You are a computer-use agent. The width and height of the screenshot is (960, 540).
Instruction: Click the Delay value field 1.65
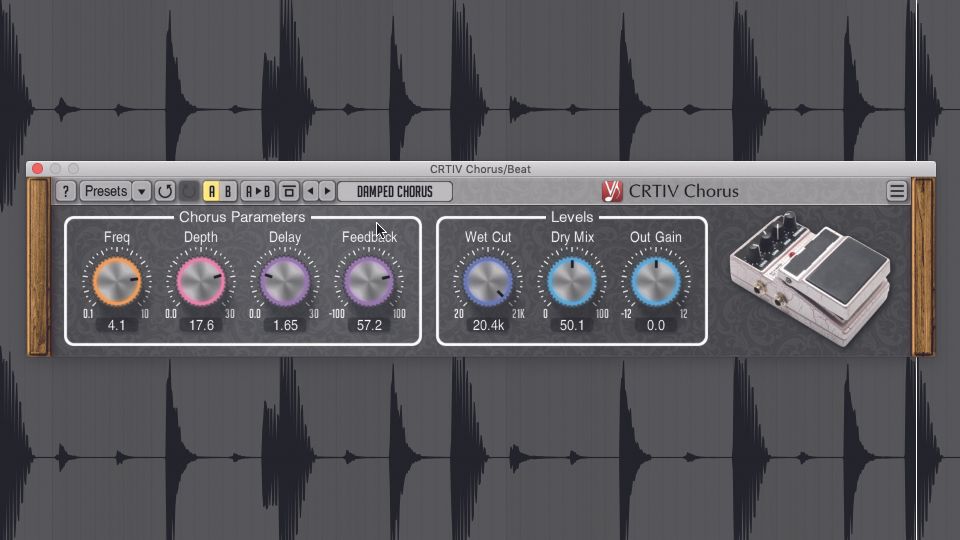click(285, 325)
